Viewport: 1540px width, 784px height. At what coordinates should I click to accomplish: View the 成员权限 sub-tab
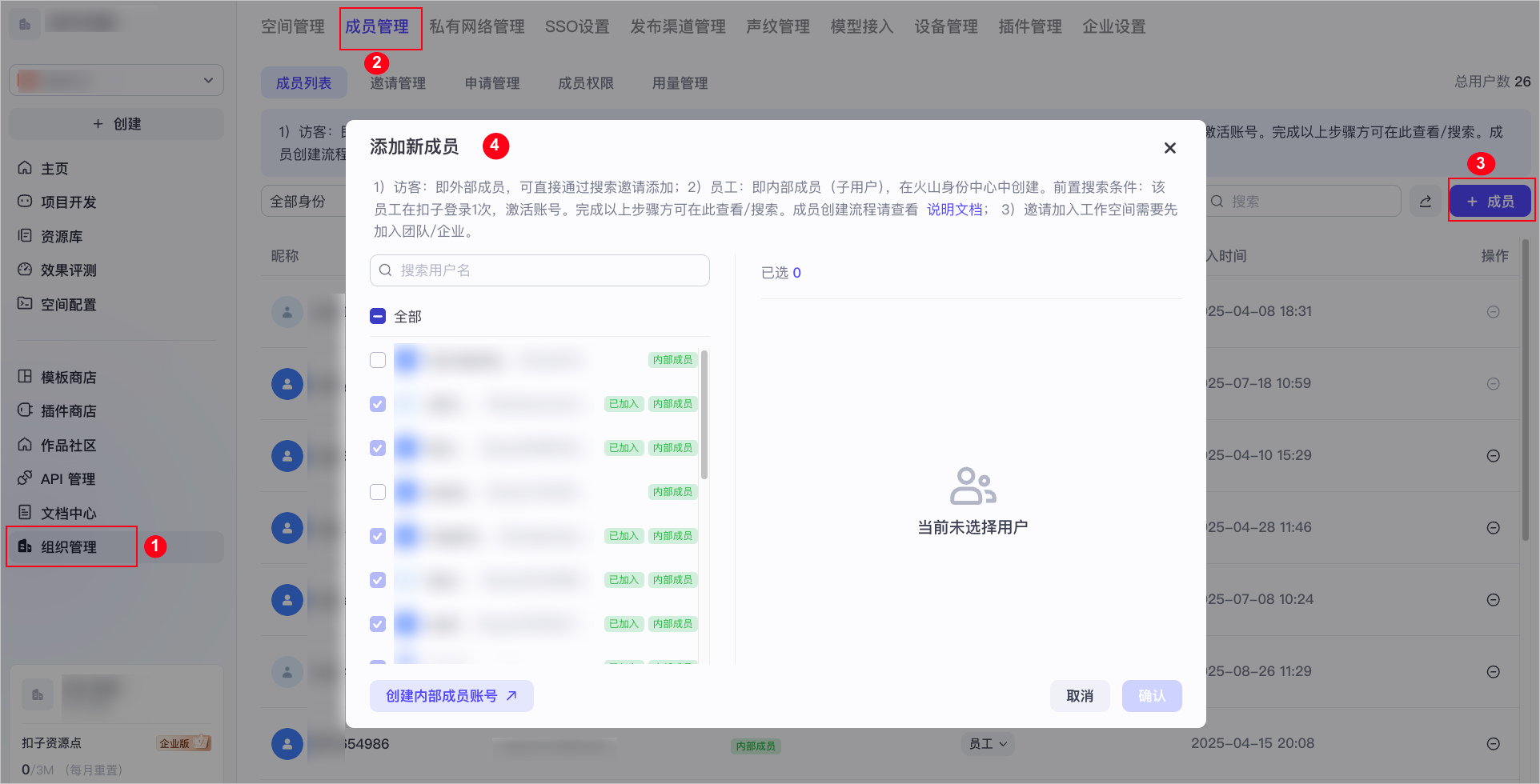586,83
